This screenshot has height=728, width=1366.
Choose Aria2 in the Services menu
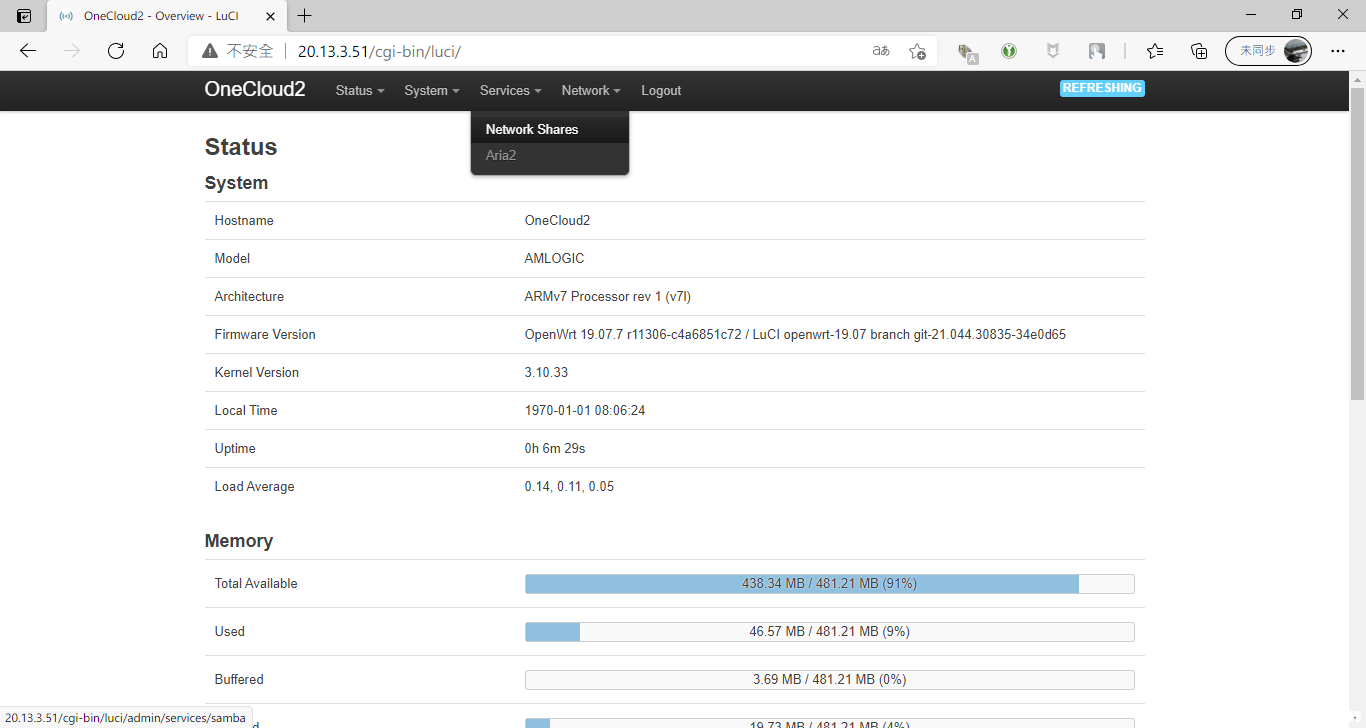501,155
